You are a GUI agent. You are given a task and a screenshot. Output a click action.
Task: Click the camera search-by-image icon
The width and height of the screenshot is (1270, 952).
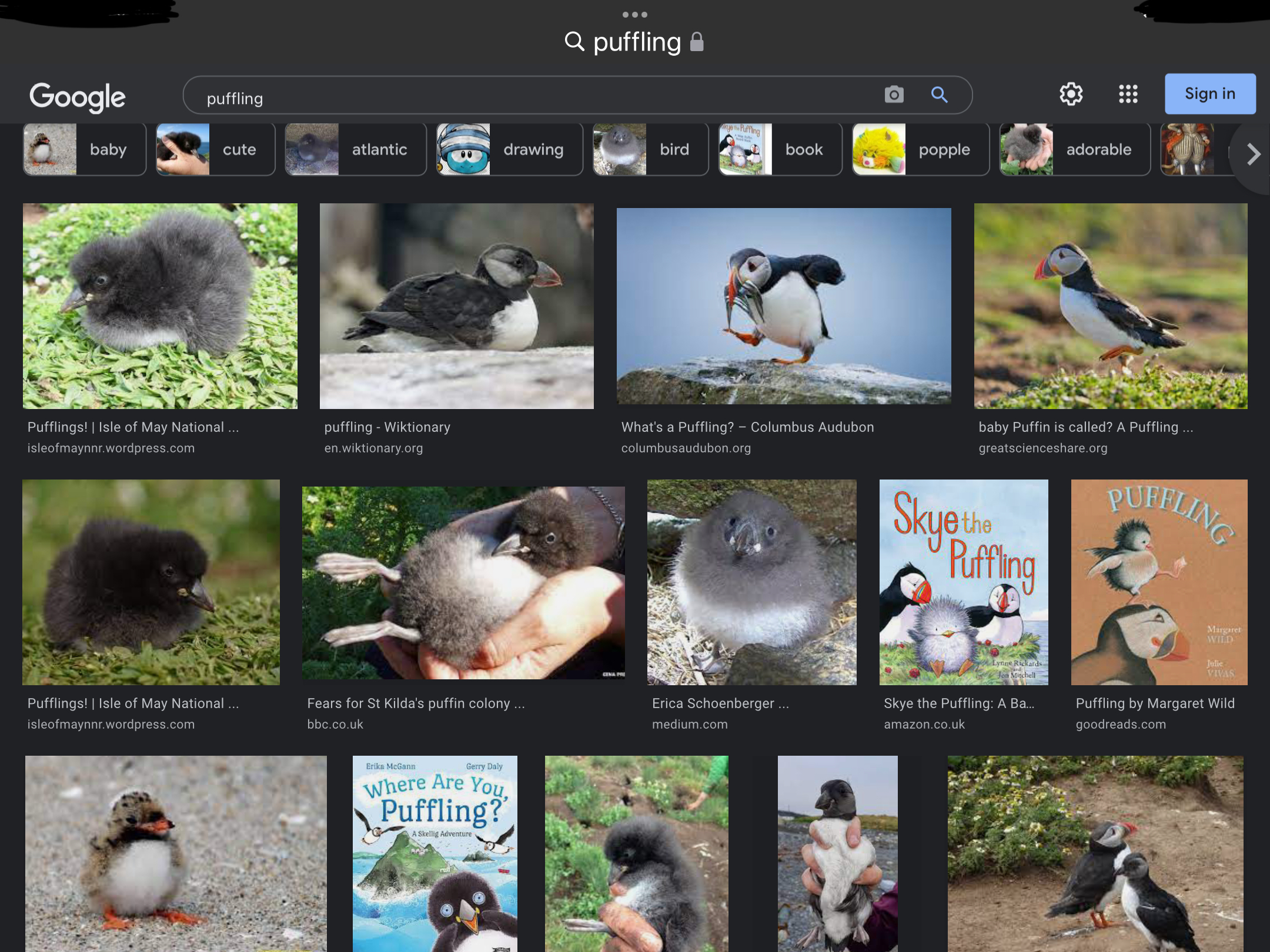894,95
